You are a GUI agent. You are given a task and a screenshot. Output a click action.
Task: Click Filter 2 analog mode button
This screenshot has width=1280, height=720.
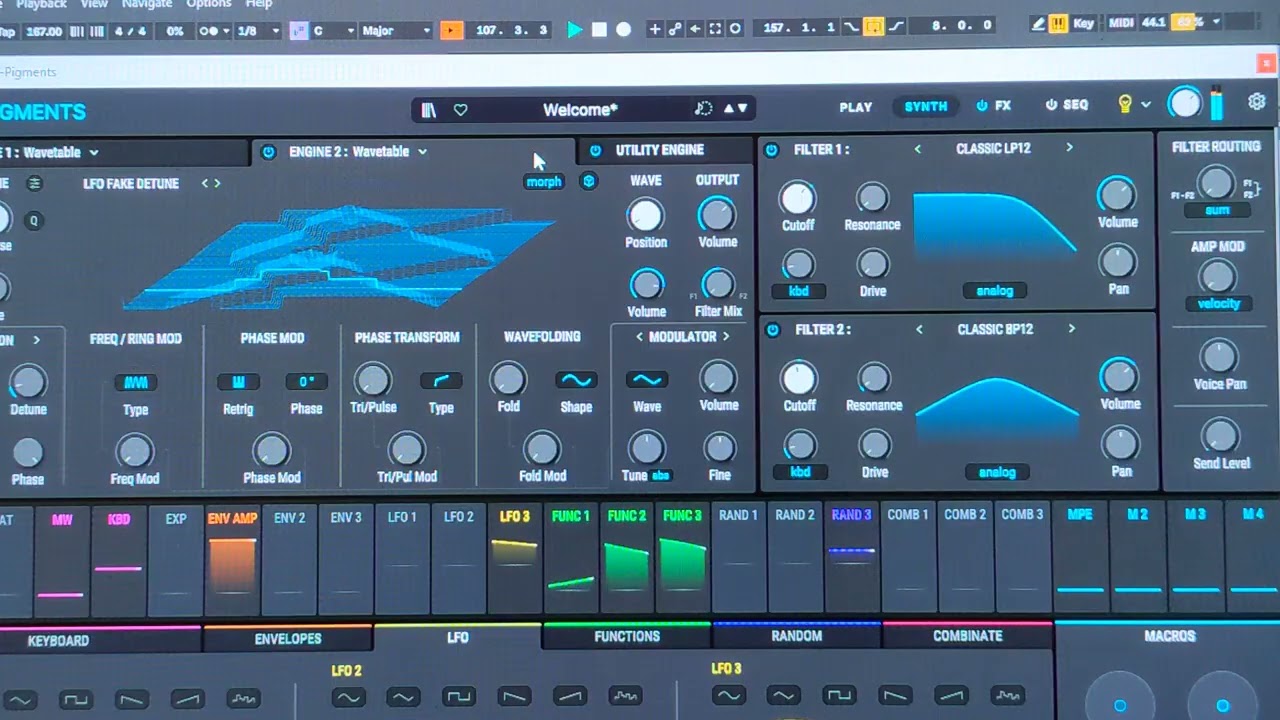point(997,472)
